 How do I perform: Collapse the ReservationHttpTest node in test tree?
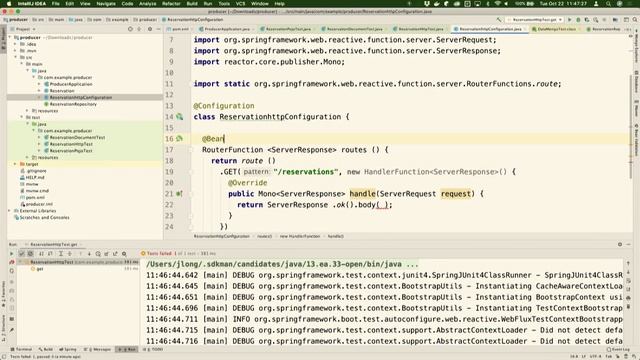click(x=20, y=262)
